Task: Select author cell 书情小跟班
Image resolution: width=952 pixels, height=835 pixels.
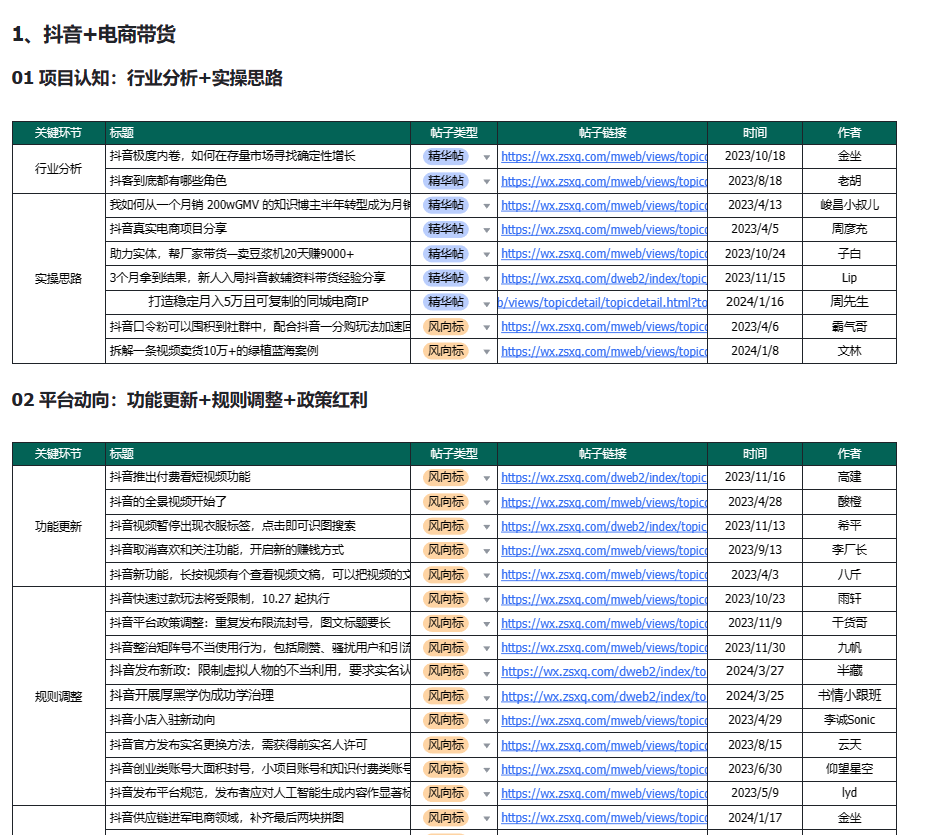Action: click(849, 696)
